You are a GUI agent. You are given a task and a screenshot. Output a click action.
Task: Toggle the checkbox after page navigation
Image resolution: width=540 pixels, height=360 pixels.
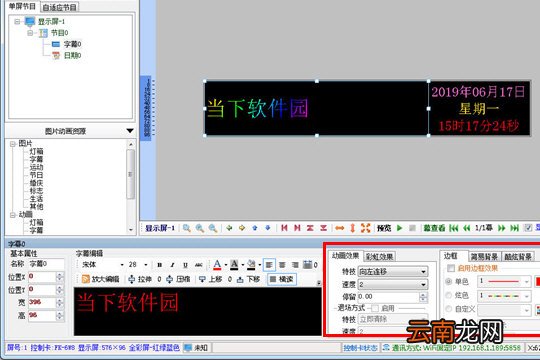tap(528, 228)
